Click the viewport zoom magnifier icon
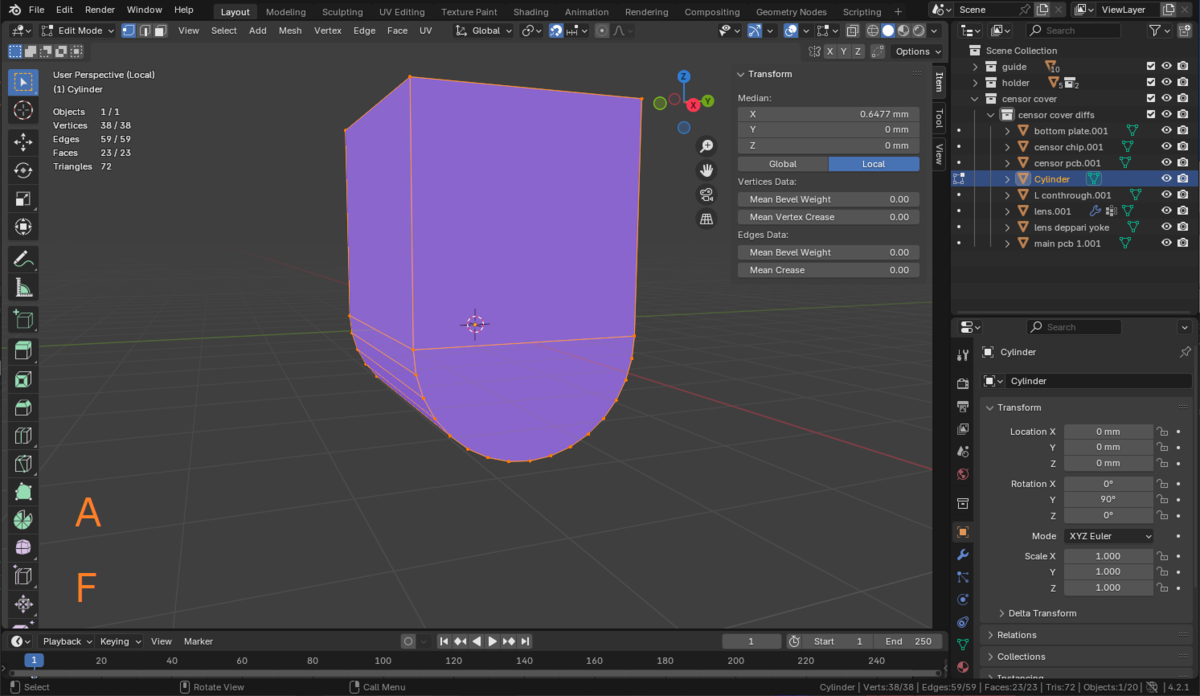The height and width of the screenshot is (696, 1200). coord(707,147)
